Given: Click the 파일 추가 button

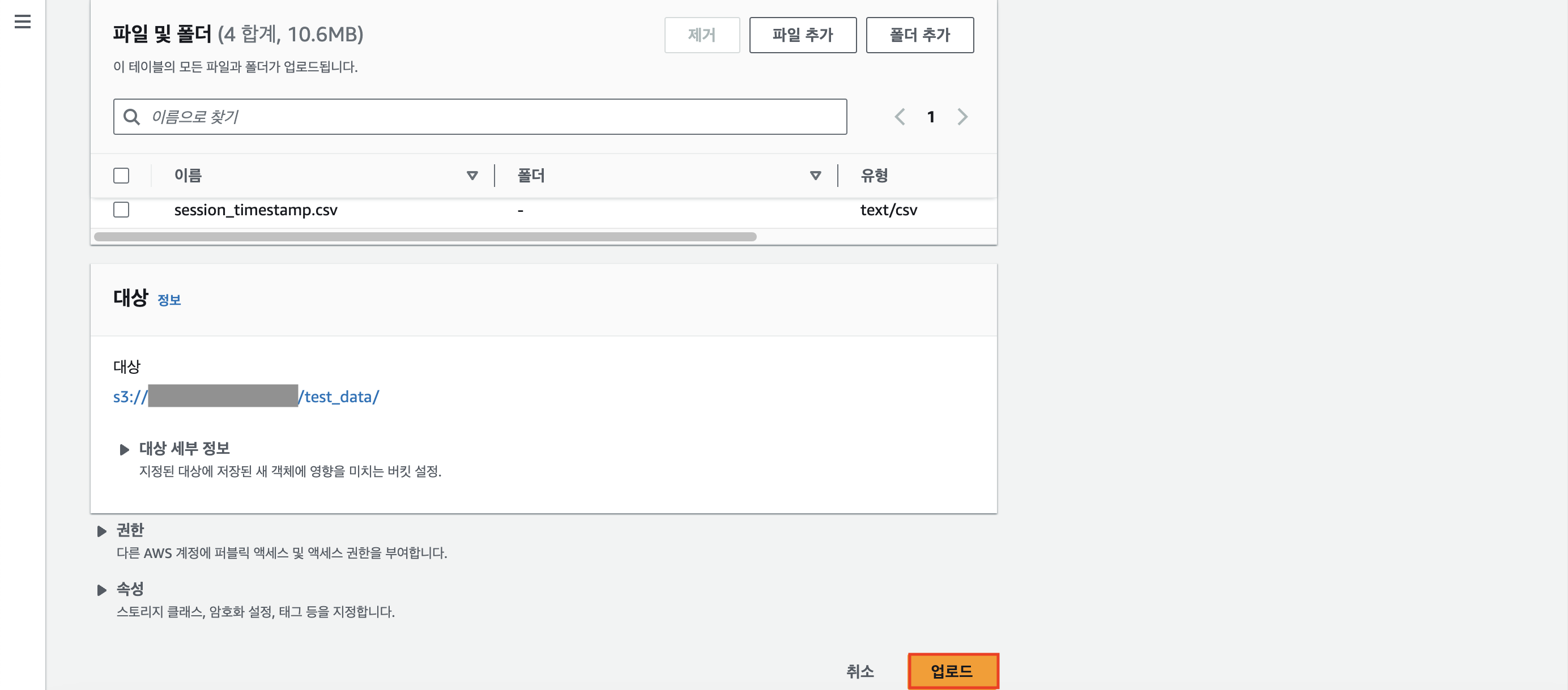Looking at the screenshot, I should [x=802, y=35].
